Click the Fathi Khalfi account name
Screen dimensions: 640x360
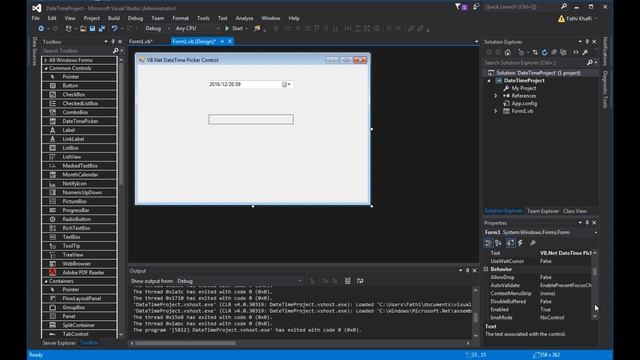pyautogui.click(x=579, y=18)
